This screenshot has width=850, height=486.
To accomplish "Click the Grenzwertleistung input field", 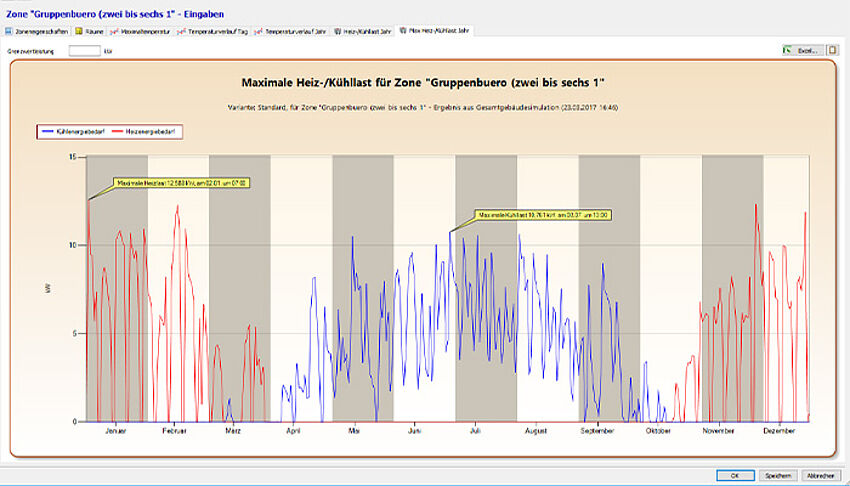I will click(85, 49).
